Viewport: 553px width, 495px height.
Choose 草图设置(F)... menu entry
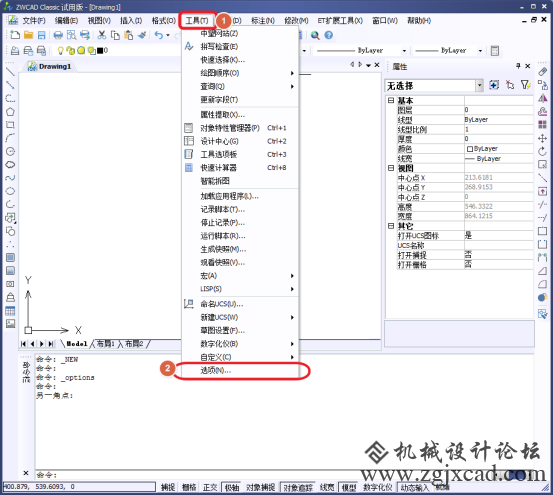[x=240, y=331]
